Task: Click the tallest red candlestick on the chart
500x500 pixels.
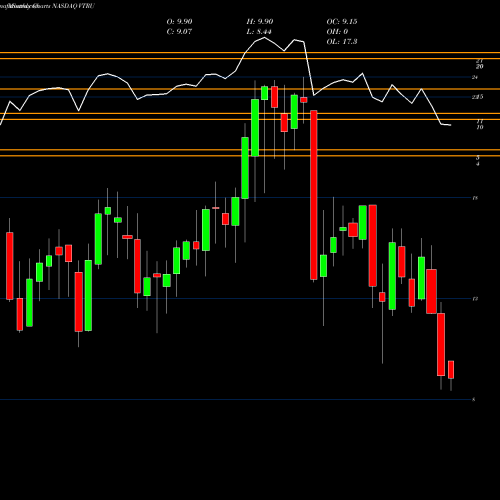Action: click(314, 195)
